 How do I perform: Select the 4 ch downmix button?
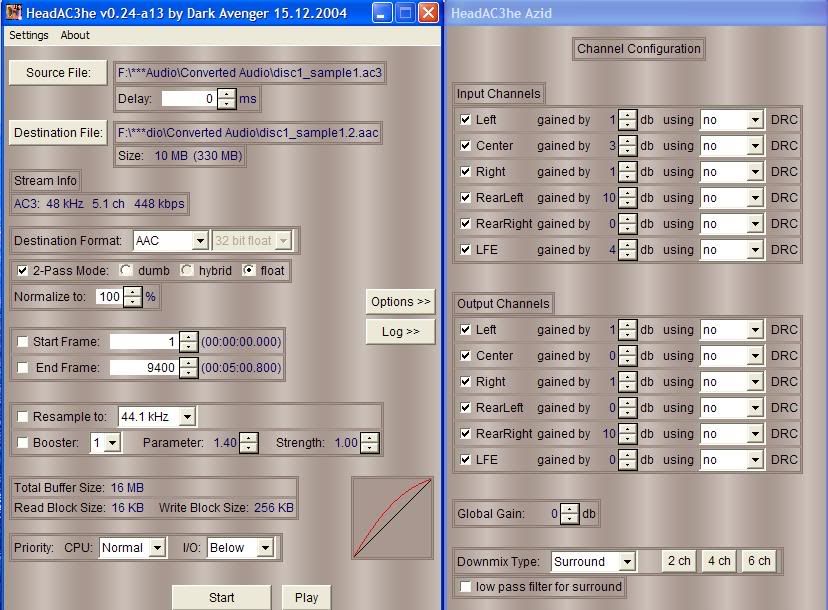click(x=719, y=561)
